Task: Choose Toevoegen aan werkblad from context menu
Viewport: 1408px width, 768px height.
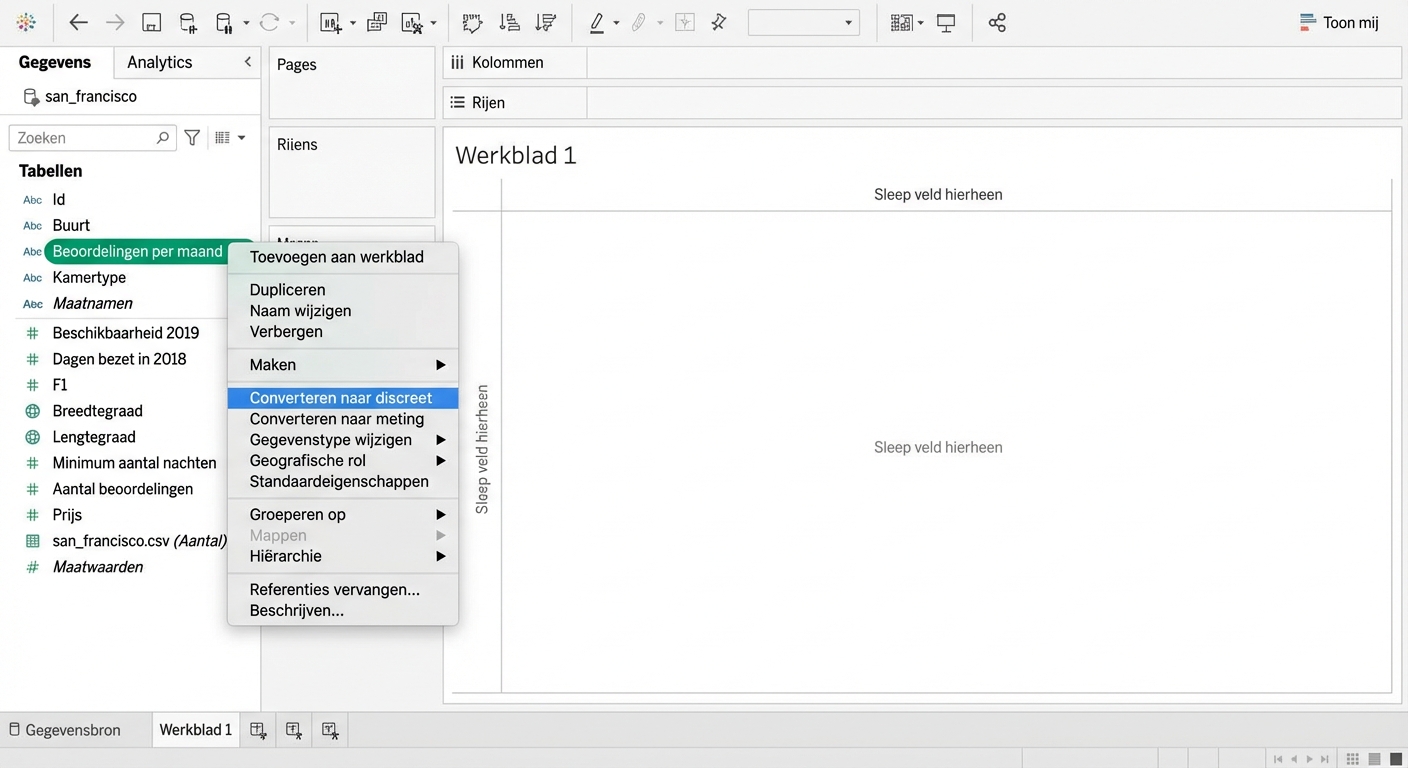Action: click(337, 257)
